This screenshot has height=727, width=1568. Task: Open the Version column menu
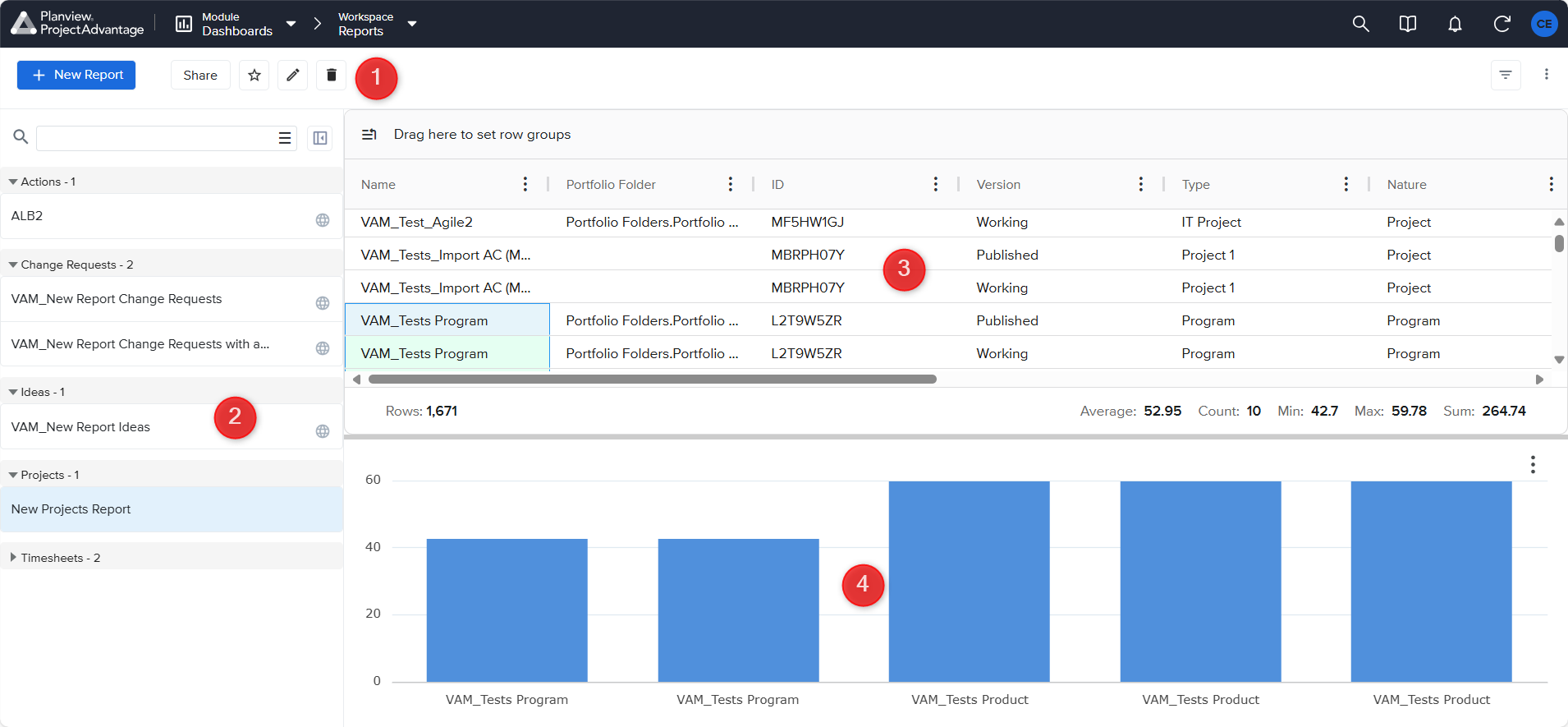pos(1140,184)
